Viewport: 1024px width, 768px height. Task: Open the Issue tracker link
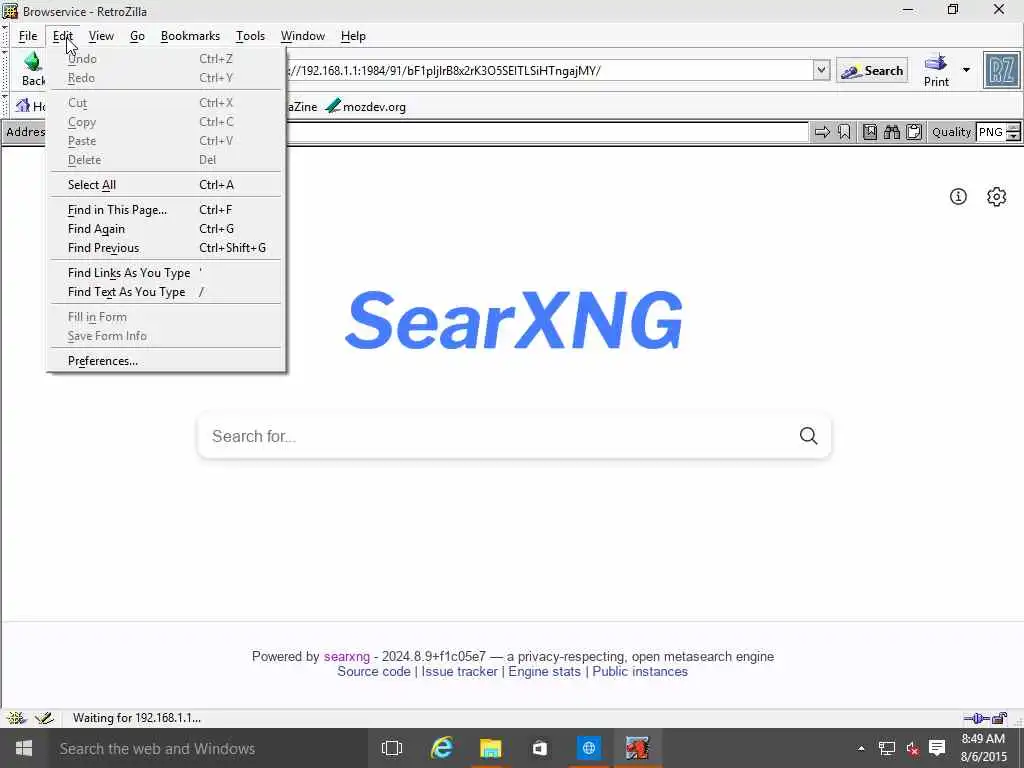click(x=459, y=671)
